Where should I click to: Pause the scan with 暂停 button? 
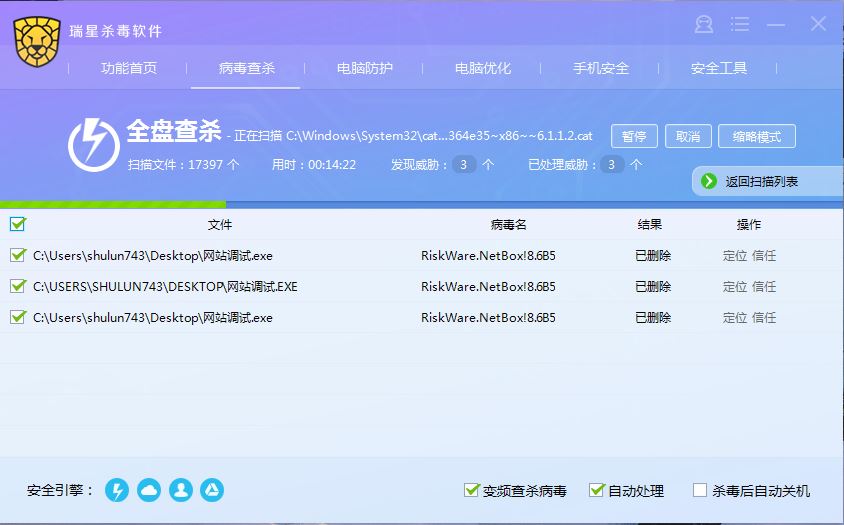634,136
